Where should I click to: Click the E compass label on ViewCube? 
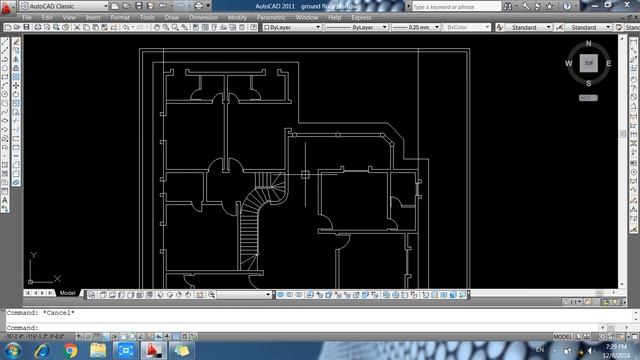click(x=608, y=63)
